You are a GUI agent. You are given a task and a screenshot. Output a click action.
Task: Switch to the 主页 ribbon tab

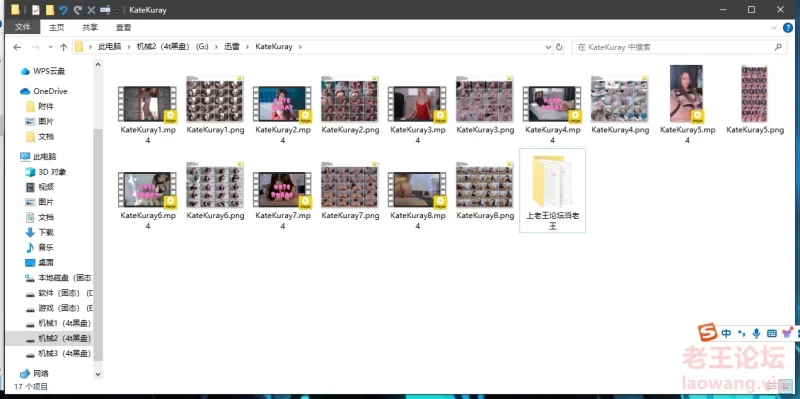(x=57, y=27)
